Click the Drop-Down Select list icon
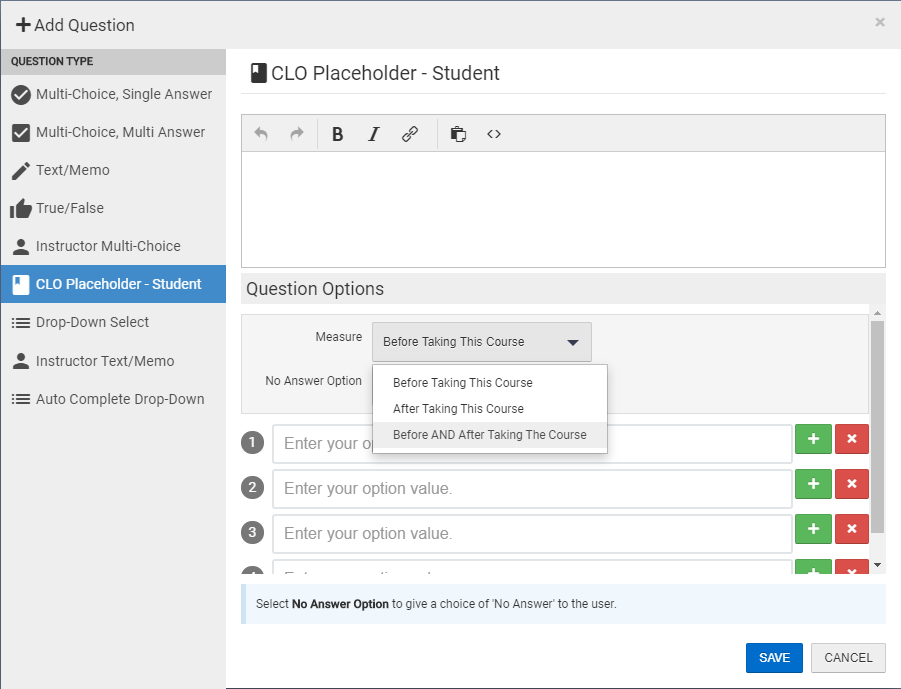 (x=21, y=323)
